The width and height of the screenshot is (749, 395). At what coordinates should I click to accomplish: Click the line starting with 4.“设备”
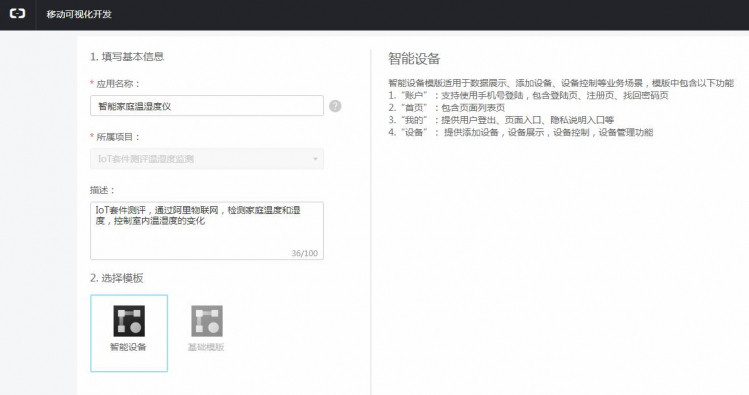click(x=520, y=132)
